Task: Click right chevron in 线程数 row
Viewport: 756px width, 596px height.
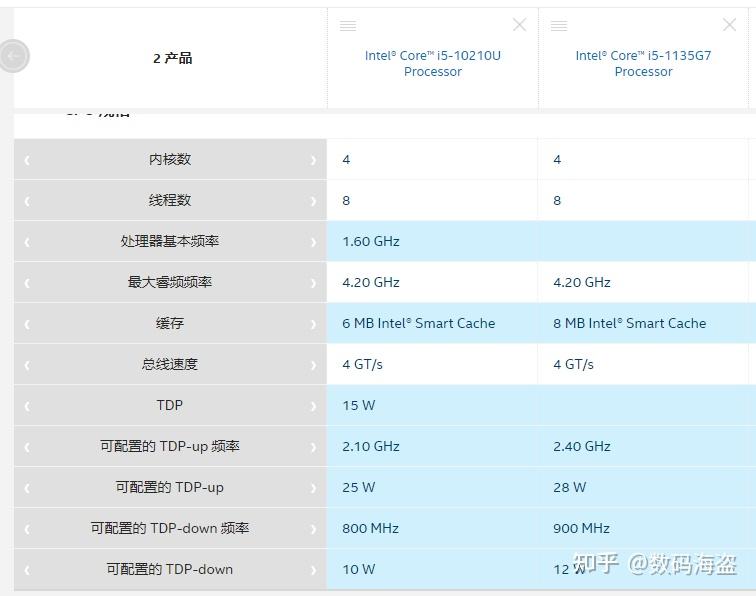Action: pyautogui.click(x=313, y=201)
